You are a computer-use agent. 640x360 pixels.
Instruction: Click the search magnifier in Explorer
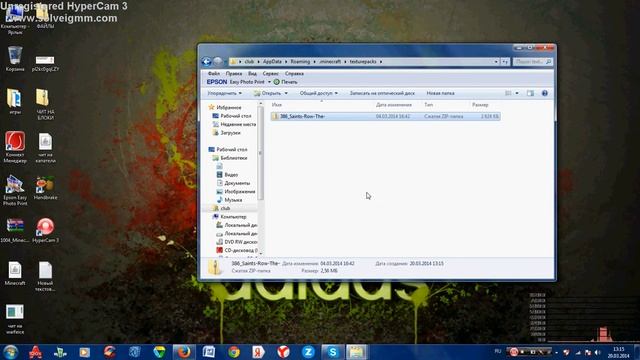pyautogui.click(x=548, y=62)
